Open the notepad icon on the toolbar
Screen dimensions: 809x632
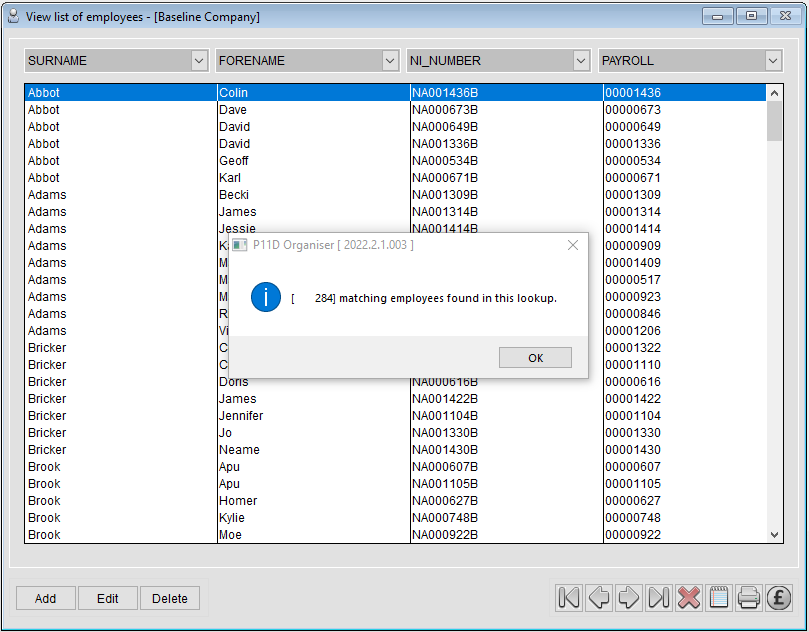tap(718, 597)
